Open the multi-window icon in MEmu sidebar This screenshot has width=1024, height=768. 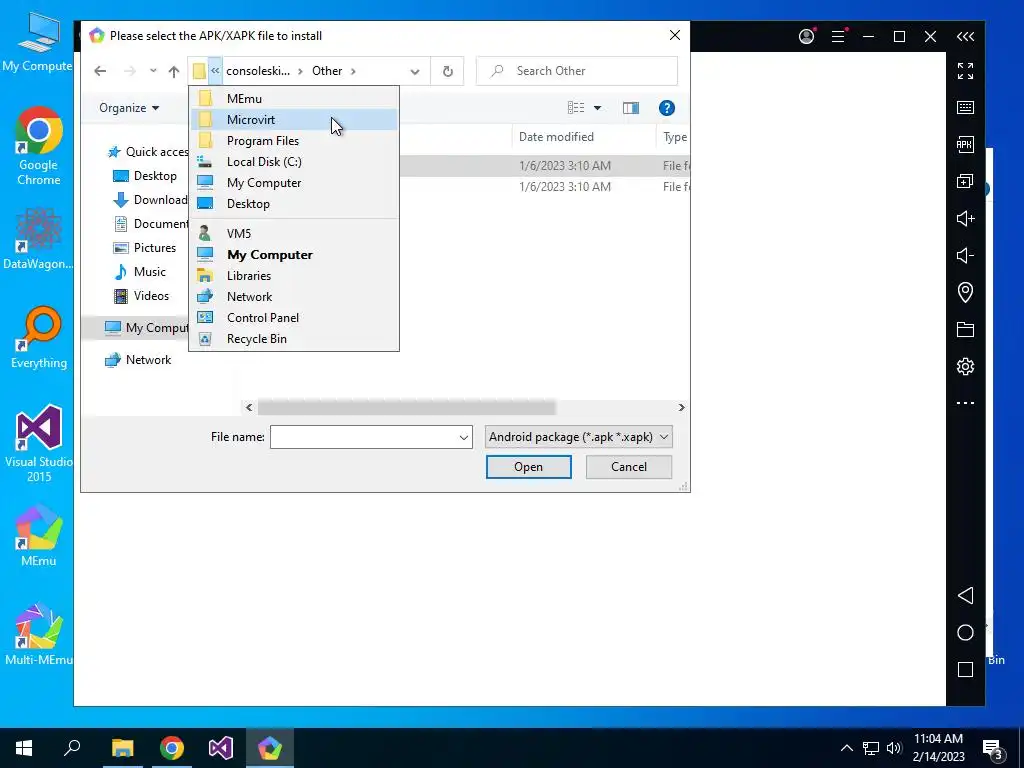click(965, 181)
